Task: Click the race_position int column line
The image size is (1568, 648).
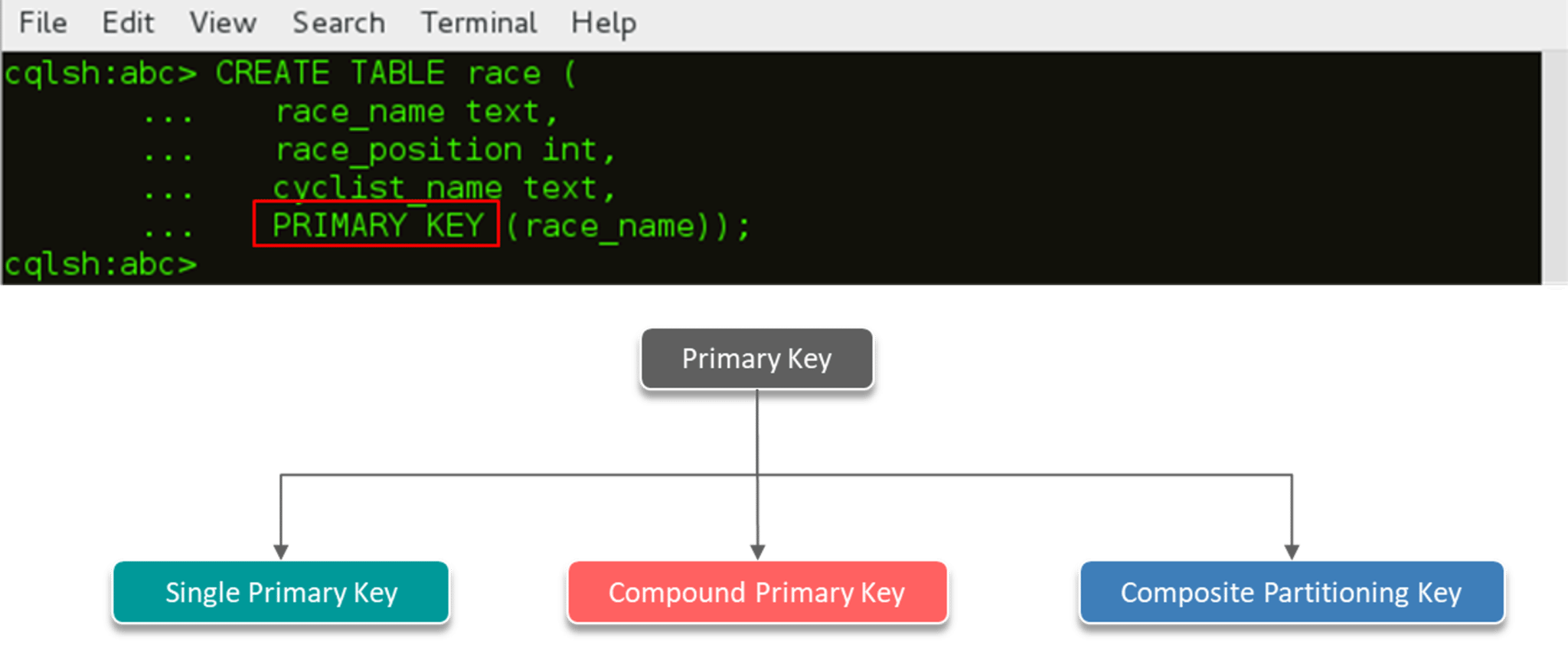Action: (x=444, y=150)
